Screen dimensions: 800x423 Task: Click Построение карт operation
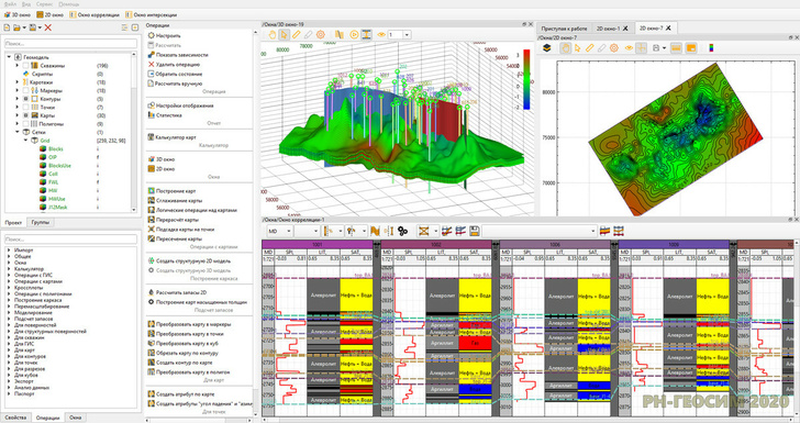pyautogui.click(x=177, y=190)
